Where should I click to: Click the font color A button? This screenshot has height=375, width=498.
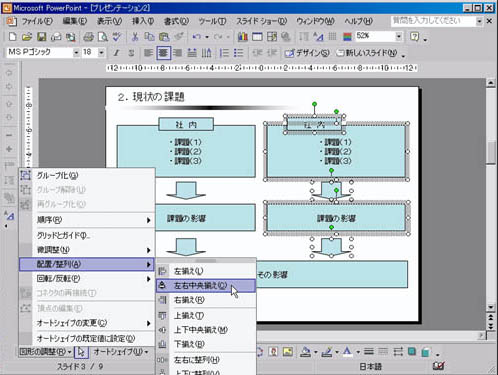coord(347,352)
